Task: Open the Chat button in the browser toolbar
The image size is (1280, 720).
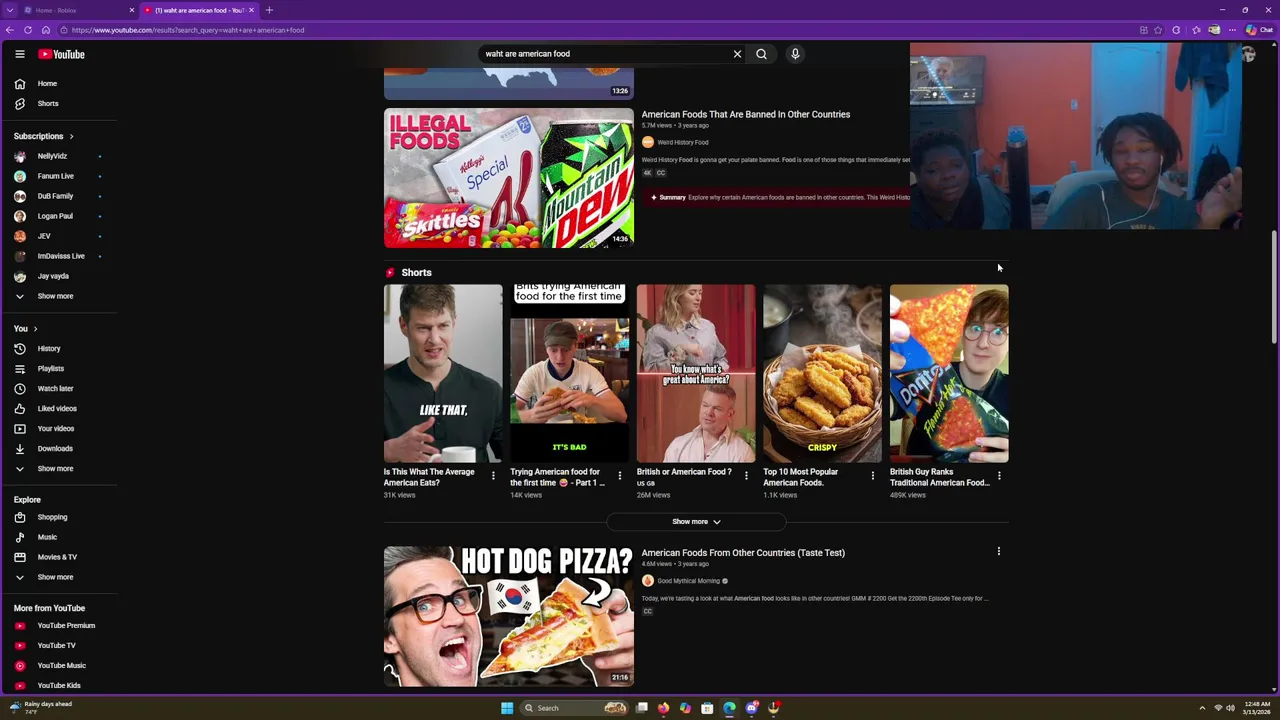Action: 1259,30
